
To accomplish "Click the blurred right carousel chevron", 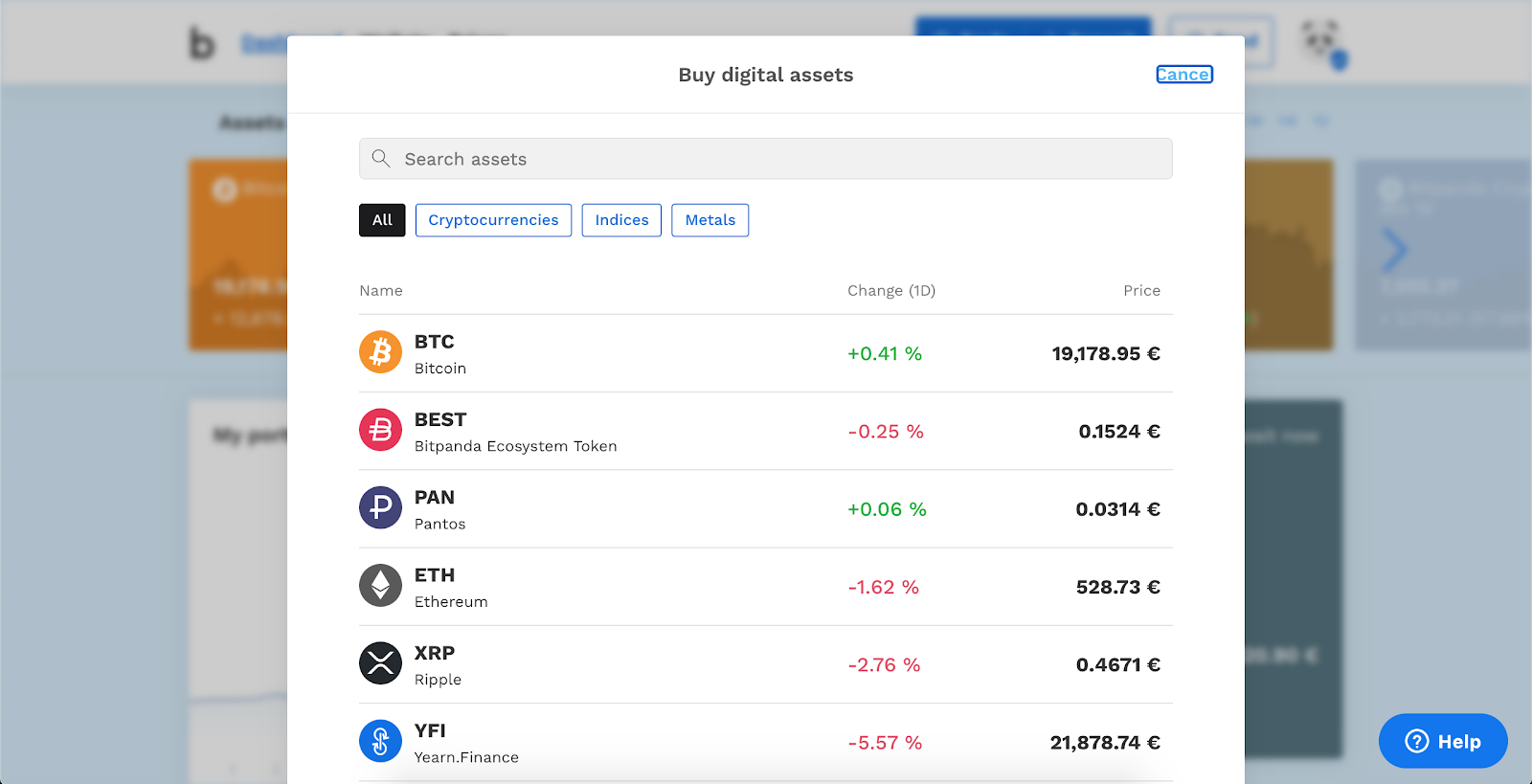I will pyautogui.click(x=1394, y=251).
